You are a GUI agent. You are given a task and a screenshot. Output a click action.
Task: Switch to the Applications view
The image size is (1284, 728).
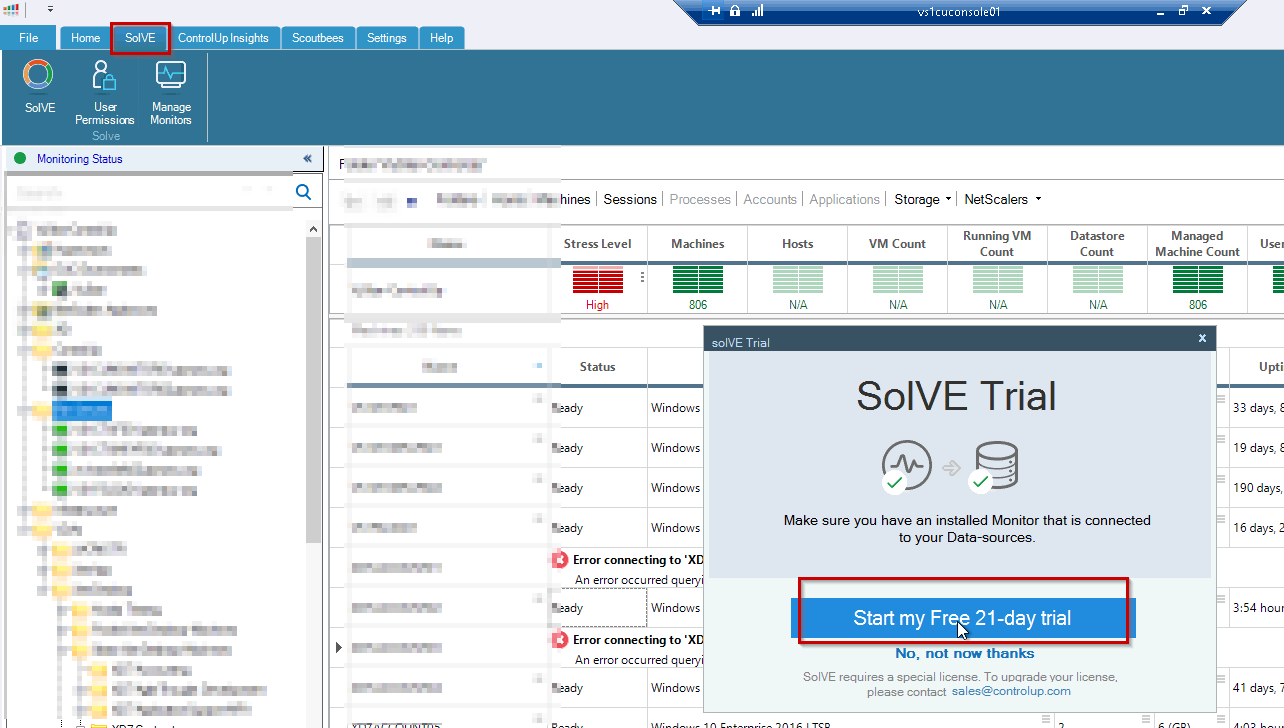click(x=845, y=199)
